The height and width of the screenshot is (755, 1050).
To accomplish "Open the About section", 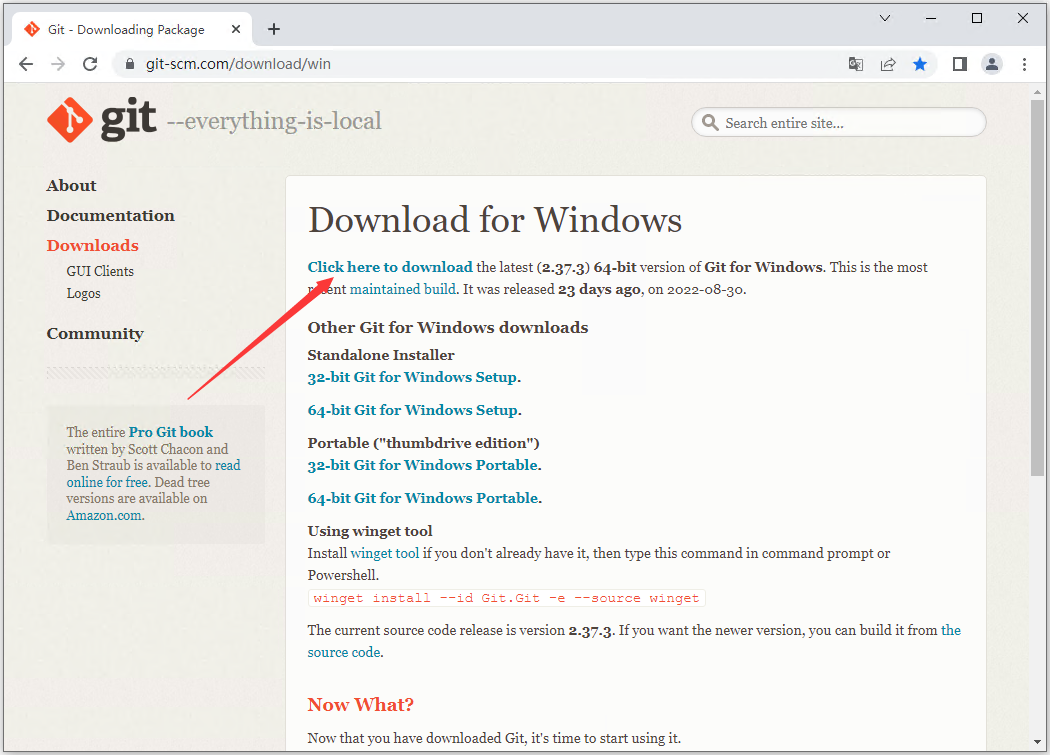I will [x=72, y=186].
